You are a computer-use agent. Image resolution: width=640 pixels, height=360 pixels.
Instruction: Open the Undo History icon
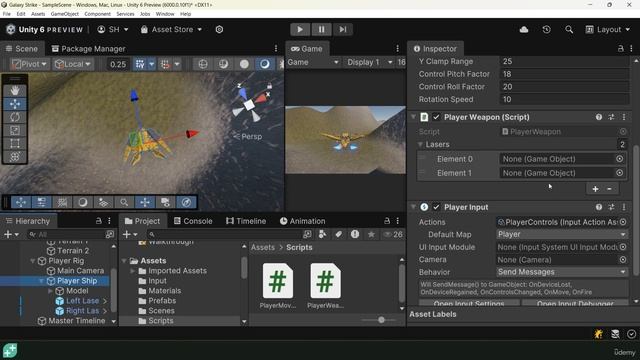pos(546,29)
